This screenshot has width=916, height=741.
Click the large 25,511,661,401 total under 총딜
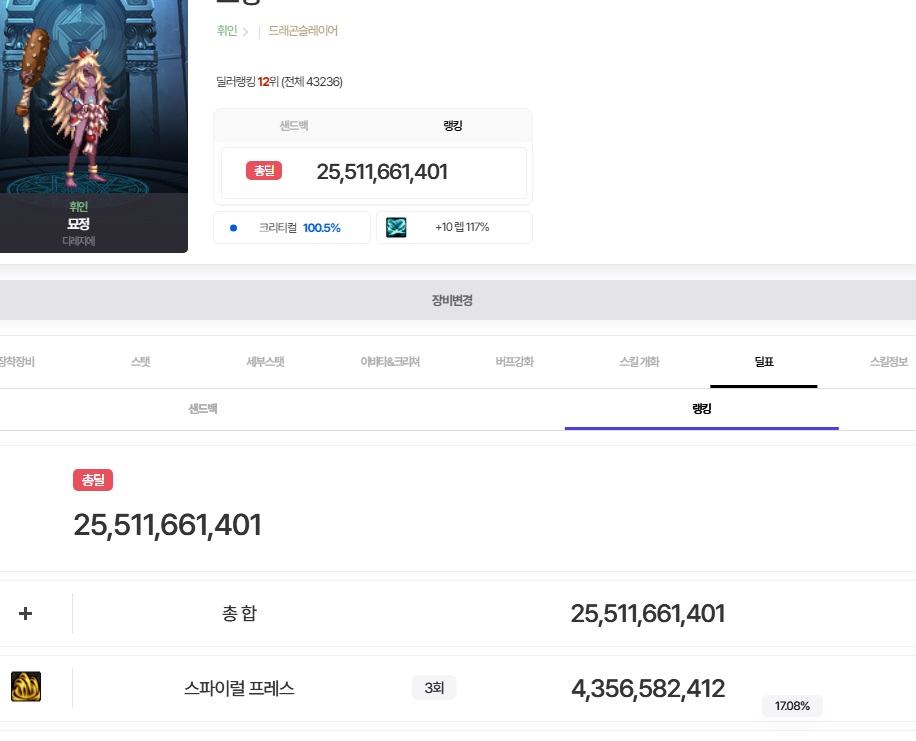[167, 525]
